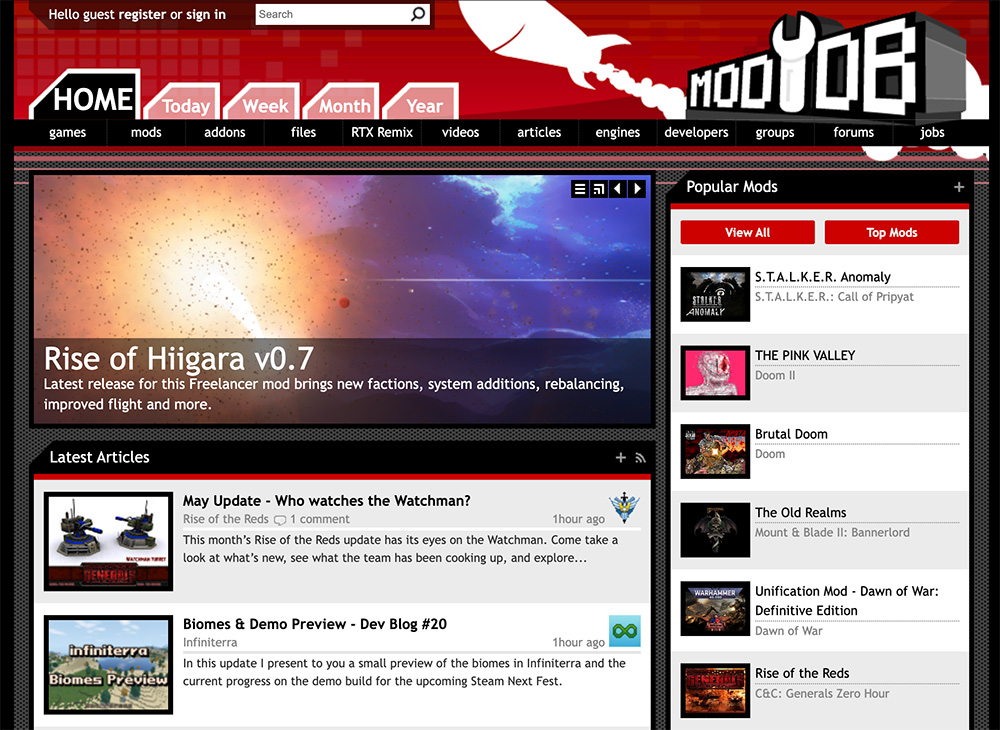
Task: Click the View All button
Action: pos(747,232)
